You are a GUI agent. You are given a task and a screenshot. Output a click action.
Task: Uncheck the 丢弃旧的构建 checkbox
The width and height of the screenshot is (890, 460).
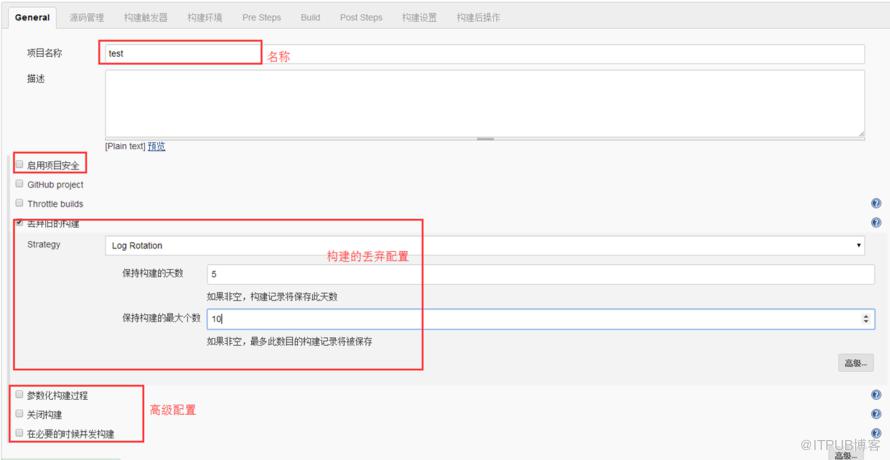tap(19, 223)
